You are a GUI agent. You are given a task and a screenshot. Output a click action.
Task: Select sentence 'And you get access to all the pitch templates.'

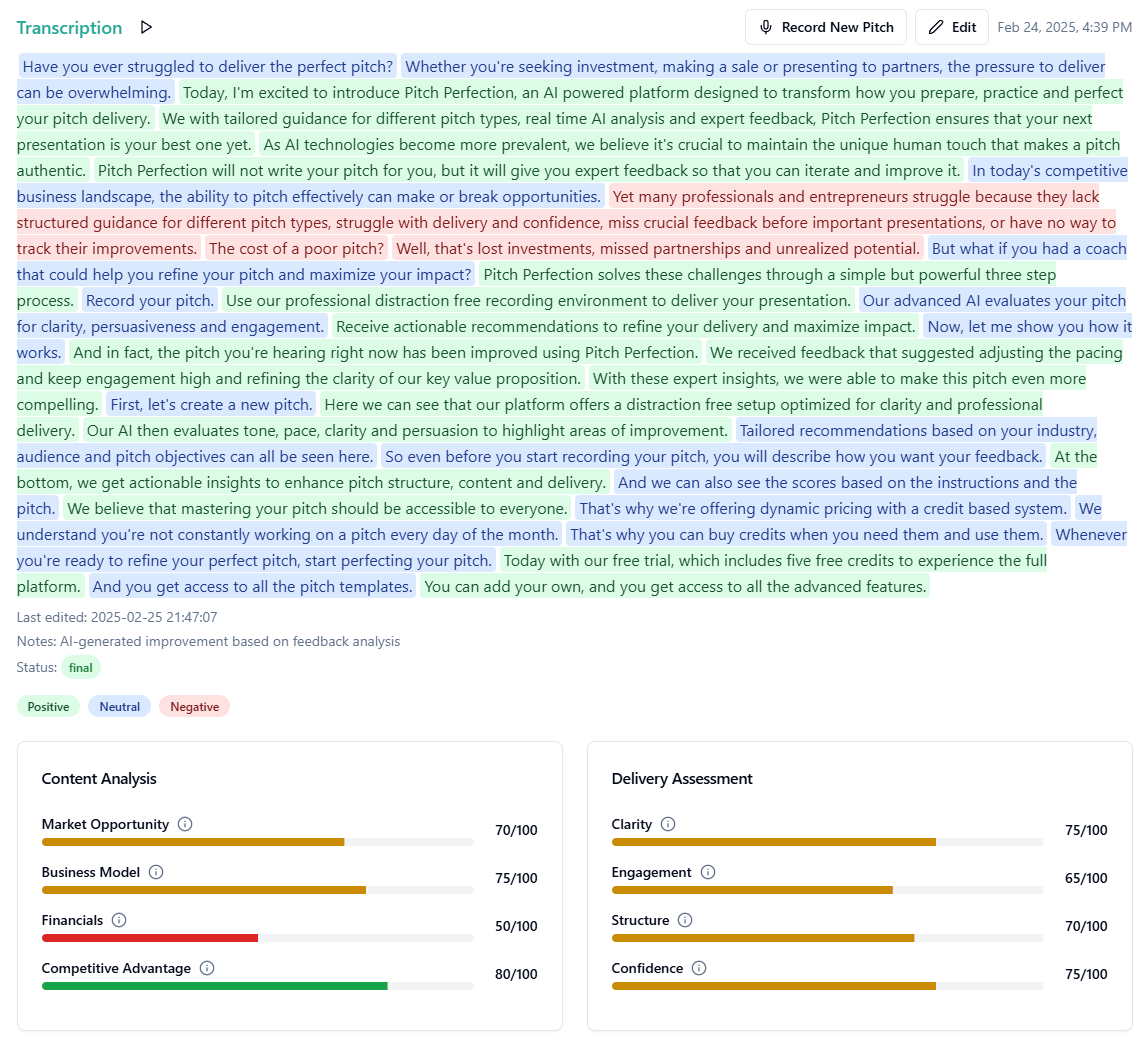pos(252,587)
